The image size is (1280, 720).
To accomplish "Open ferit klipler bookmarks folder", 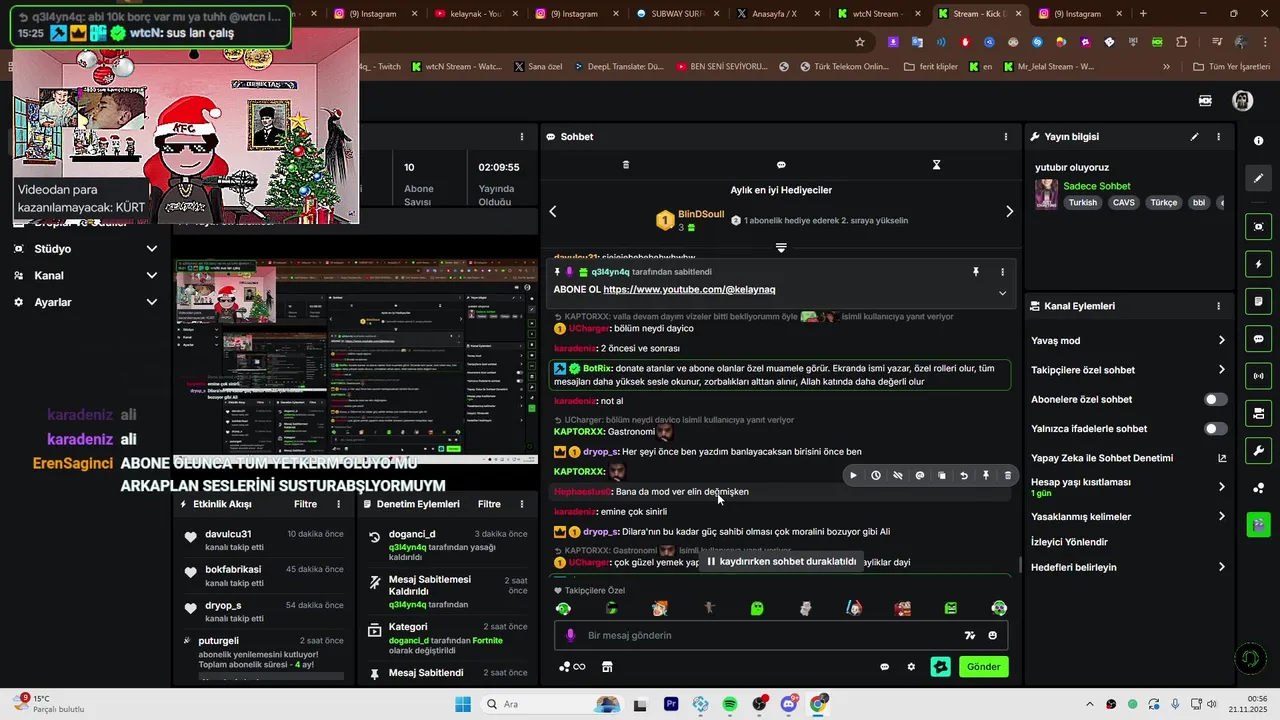I will 930,67.
